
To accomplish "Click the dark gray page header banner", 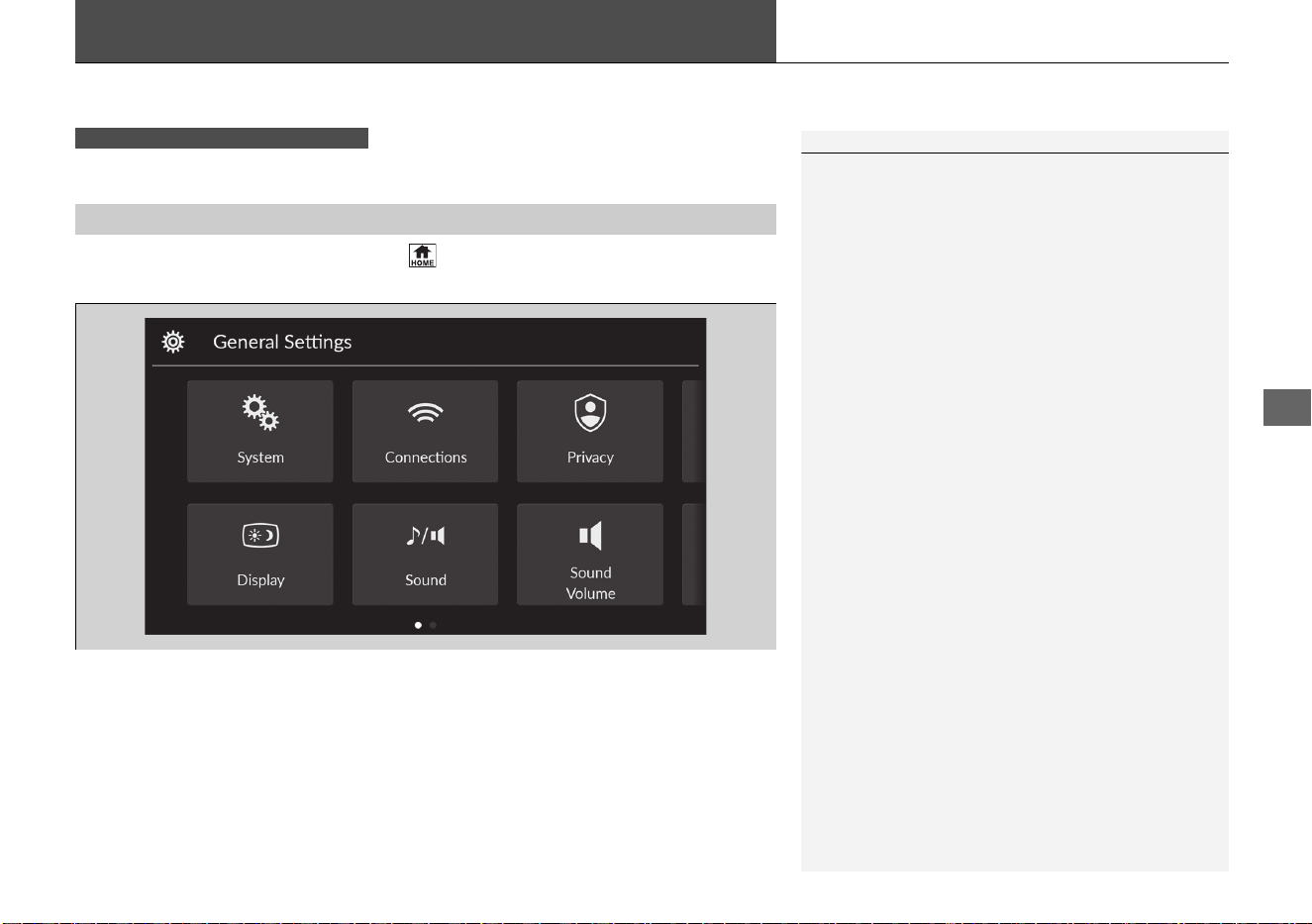I will point(426,31).
